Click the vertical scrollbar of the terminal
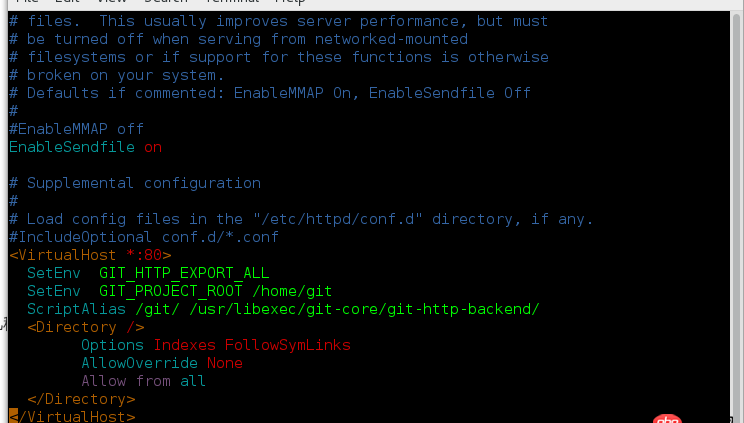Viewport: 744px width, 423px height. 736,216
